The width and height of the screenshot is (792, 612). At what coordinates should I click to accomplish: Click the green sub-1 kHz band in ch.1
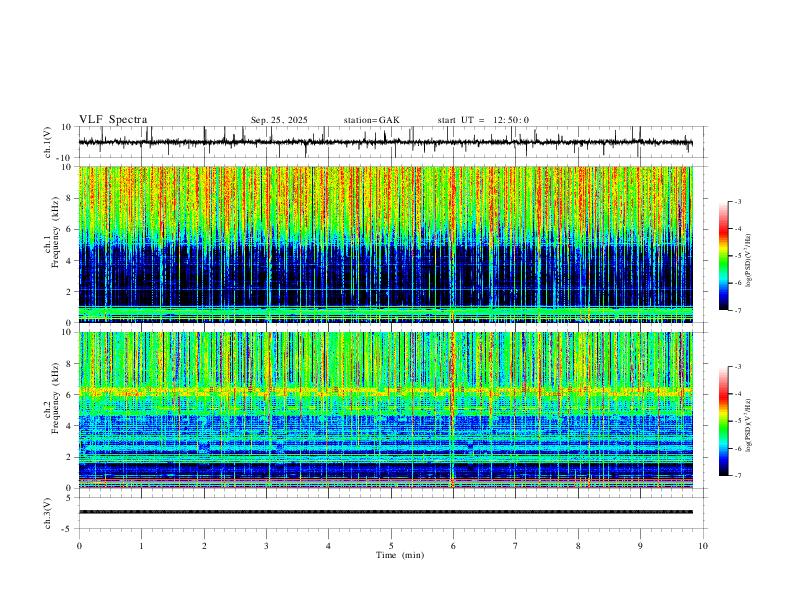(x=385, y=311)
